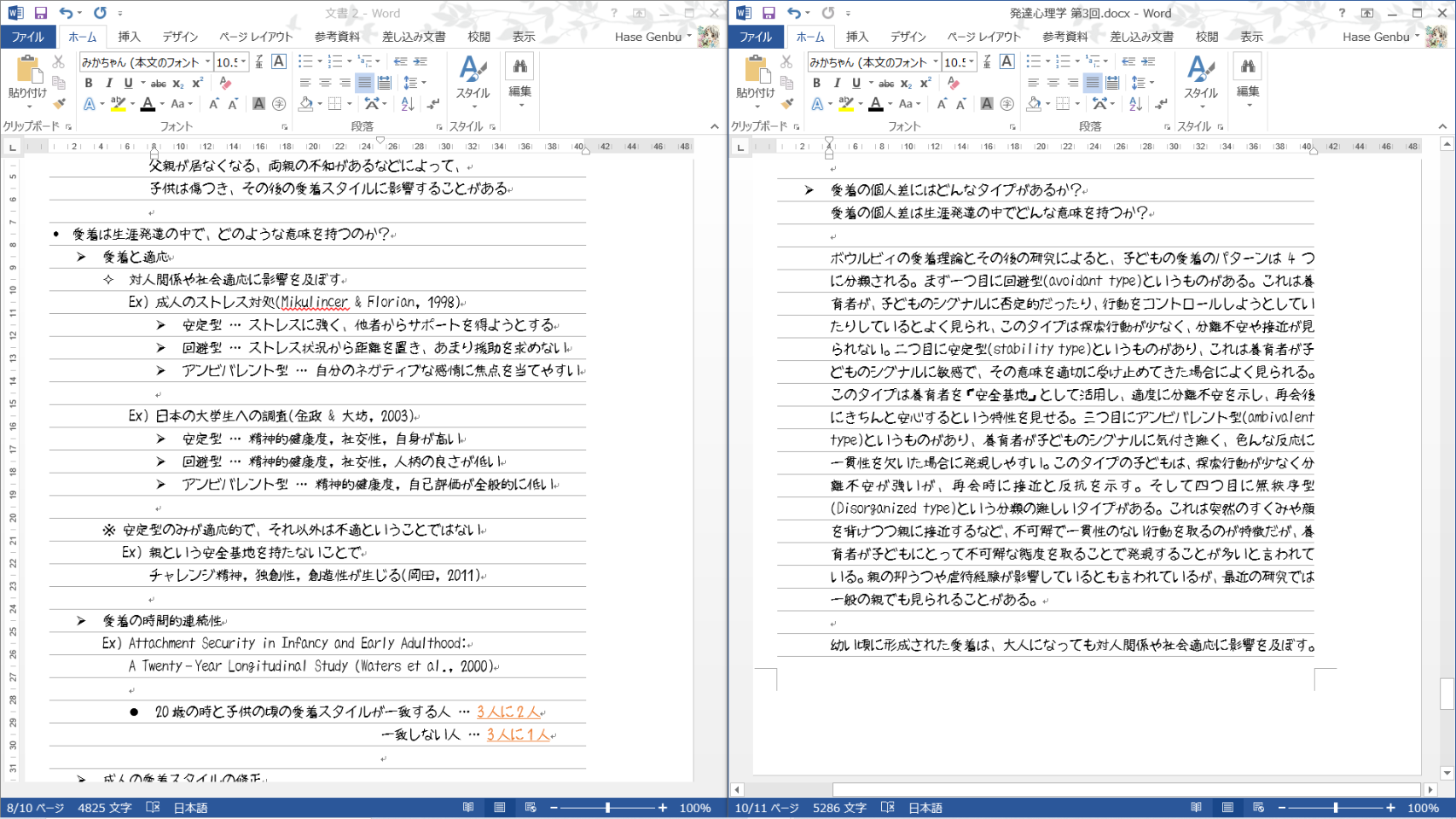The width and height of the screenshot is (1456, 819).
Task: Switch to 校閲 tab in right Word window
Action: [1206, 37]
